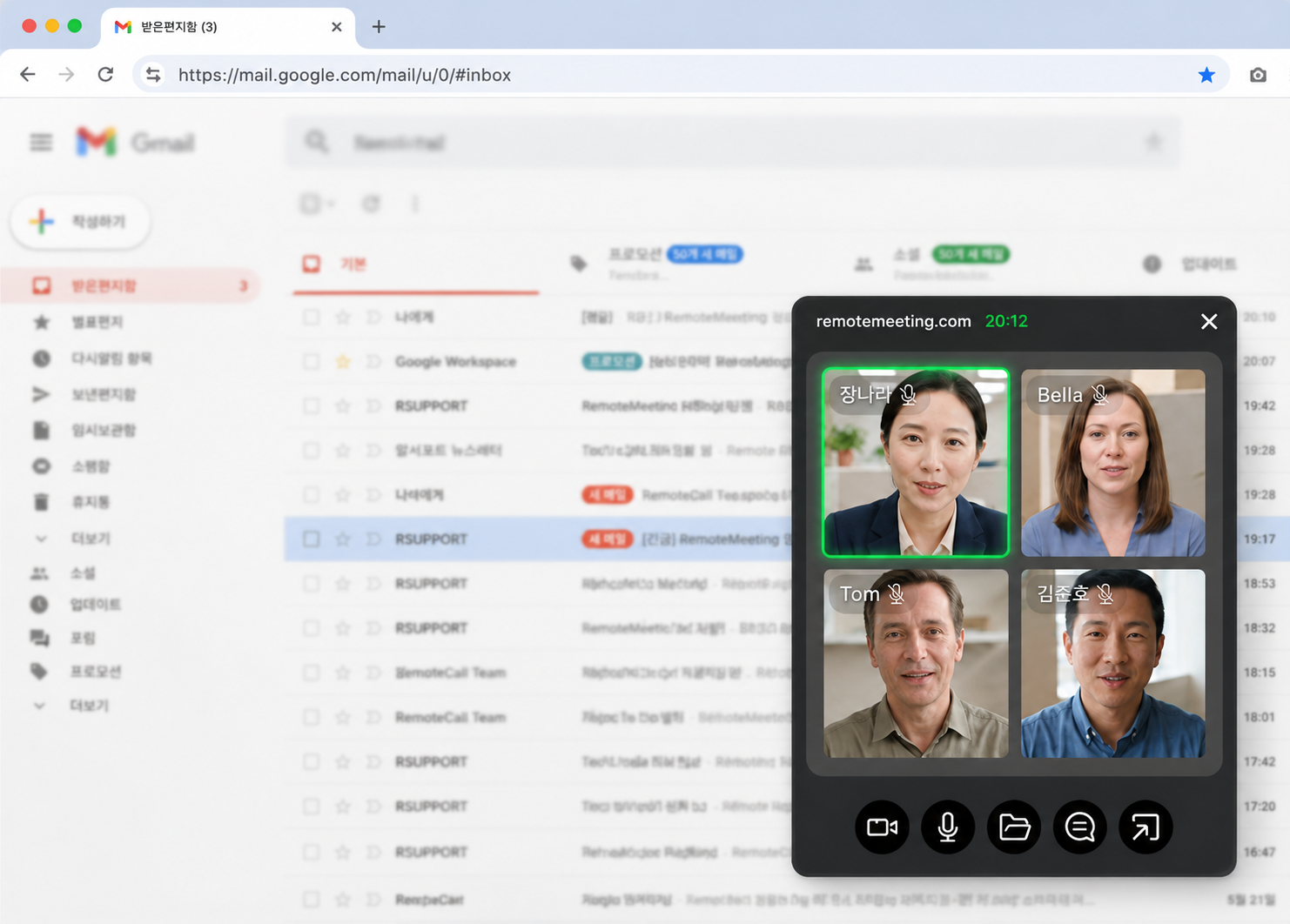1290x924 pixels.
Task: Select the 받은편지함 (3) browser tab
Action: (x=228, y=27)
